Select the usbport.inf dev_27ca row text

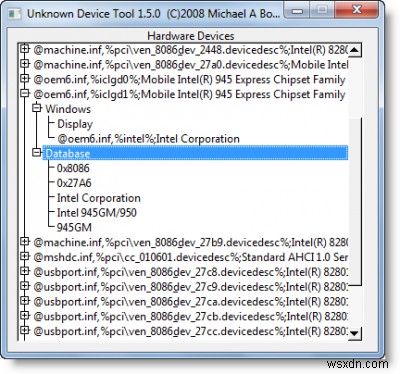click(x=190, y=302)
